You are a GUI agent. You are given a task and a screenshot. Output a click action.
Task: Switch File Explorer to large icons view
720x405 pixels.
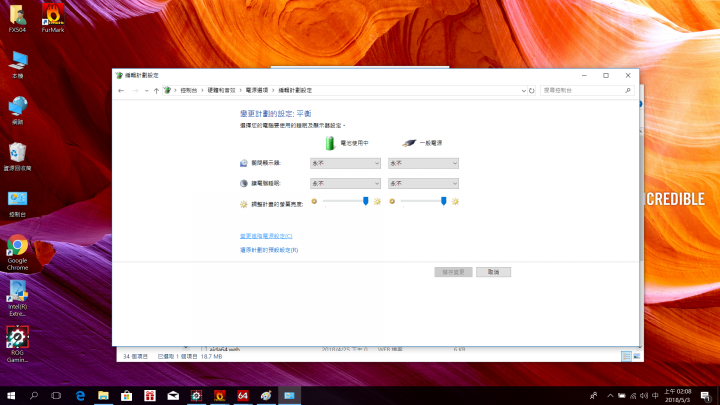click(636, 356)
